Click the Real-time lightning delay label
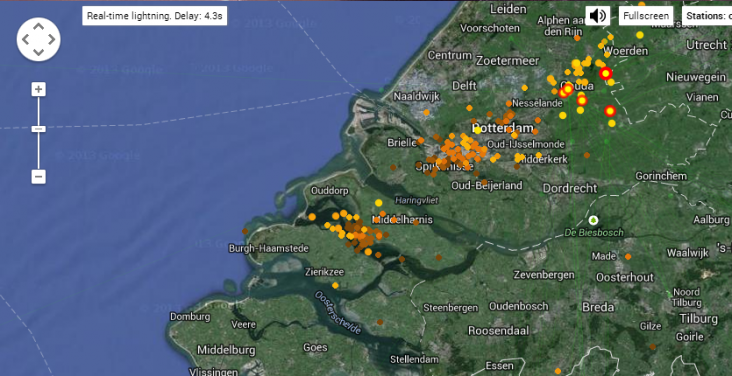This screenshot has width=732, height=376. click(155, 16)
